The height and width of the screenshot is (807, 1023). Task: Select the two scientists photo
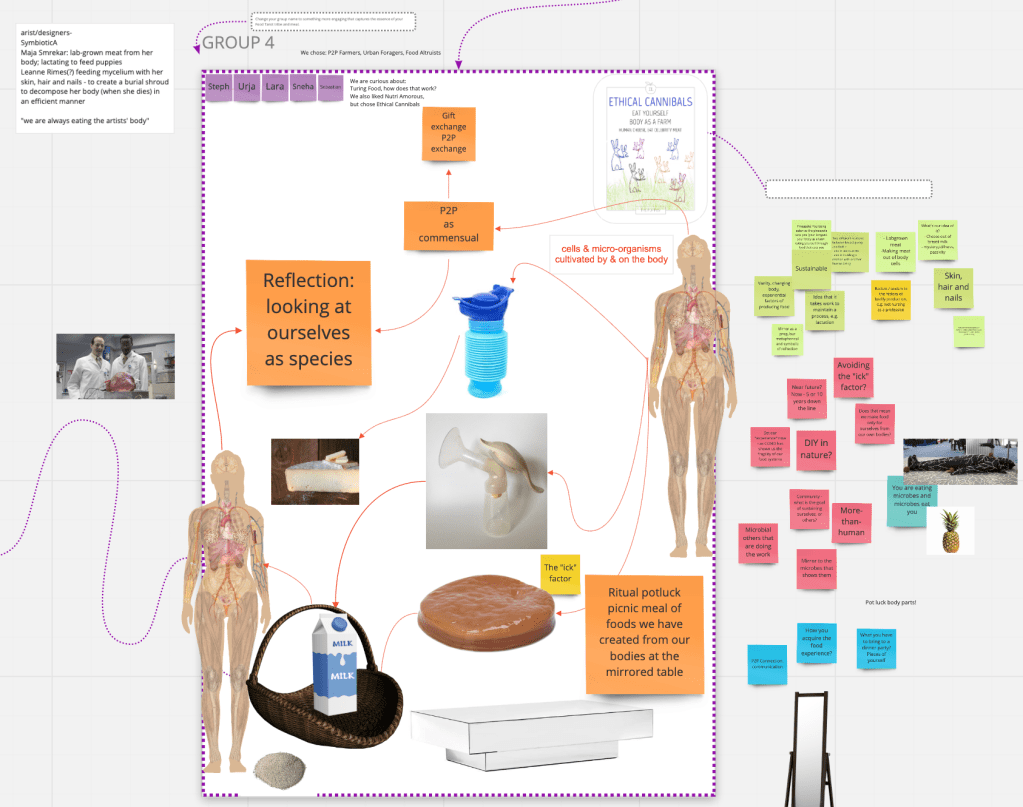116,366
